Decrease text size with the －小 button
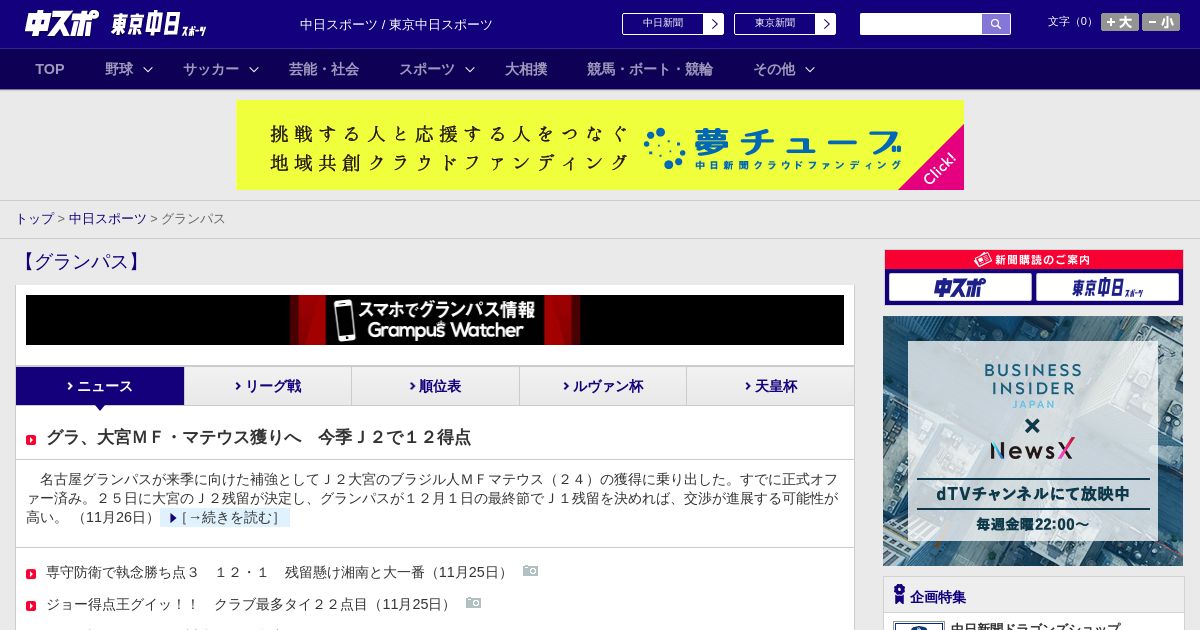This screenshot has height=630, width=1200. pyautogui.click(x=1161, y=22)
